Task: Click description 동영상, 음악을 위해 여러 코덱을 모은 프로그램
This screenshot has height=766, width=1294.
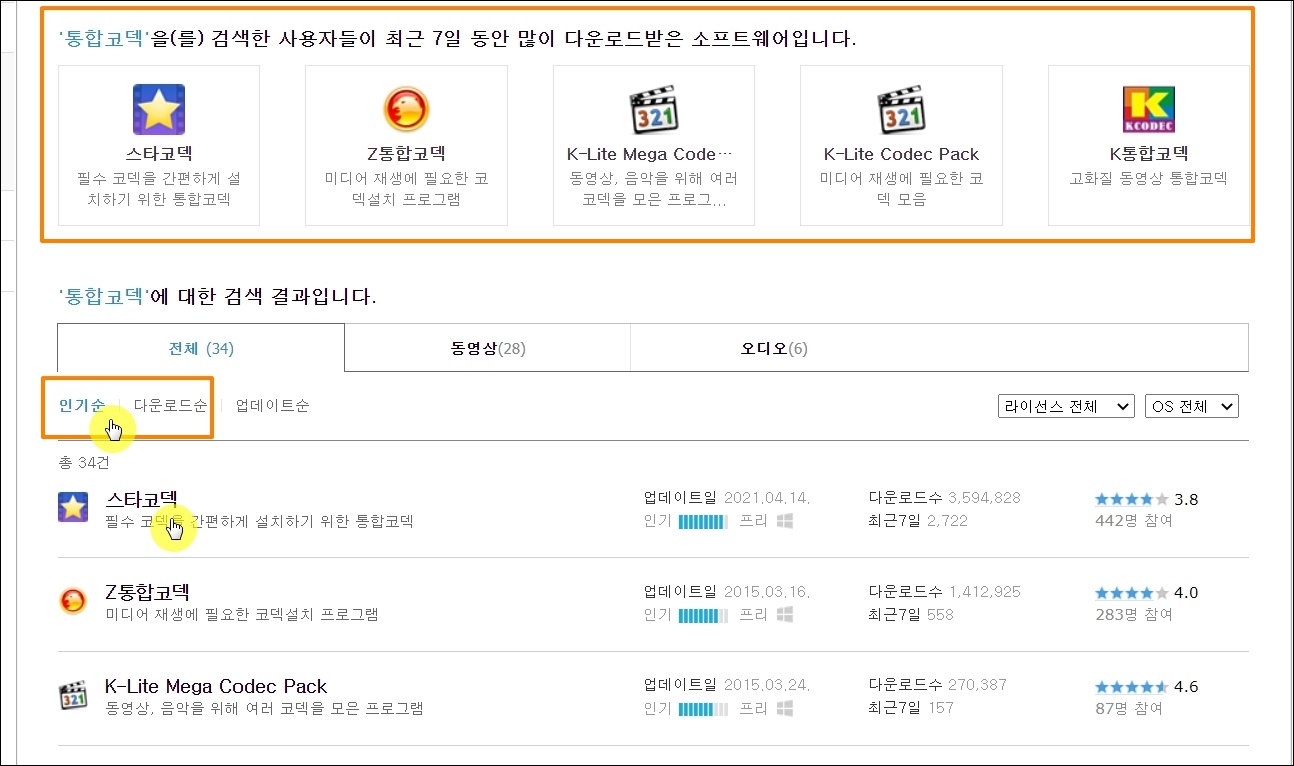Action: click(264, 708)
